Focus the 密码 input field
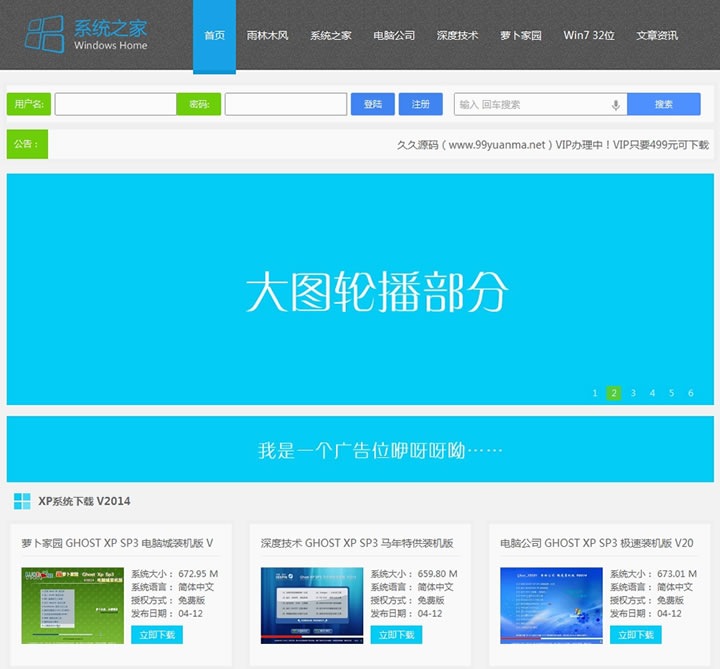 coord(286,104)
